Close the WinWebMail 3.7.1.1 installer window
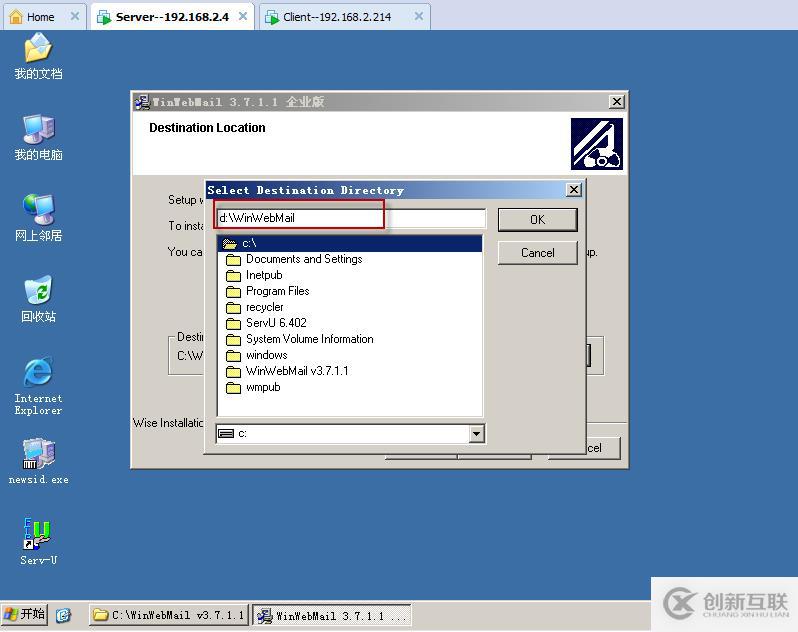The image size is (798, 632). coord(616,102)
